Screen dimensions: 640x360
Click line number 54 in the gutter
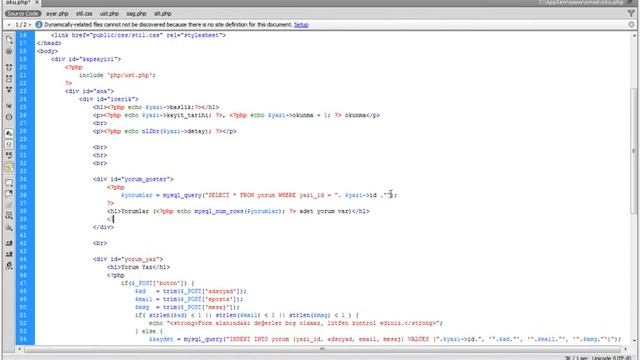coord(23,339)
